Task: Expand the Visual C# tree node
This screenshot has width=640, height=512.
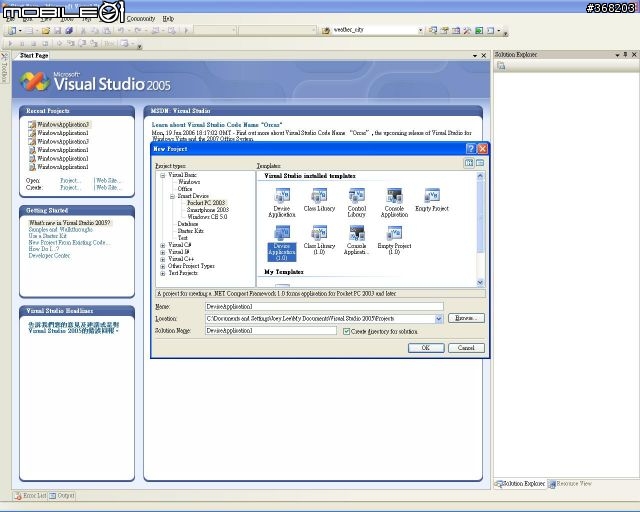Action: coord(162,245)
